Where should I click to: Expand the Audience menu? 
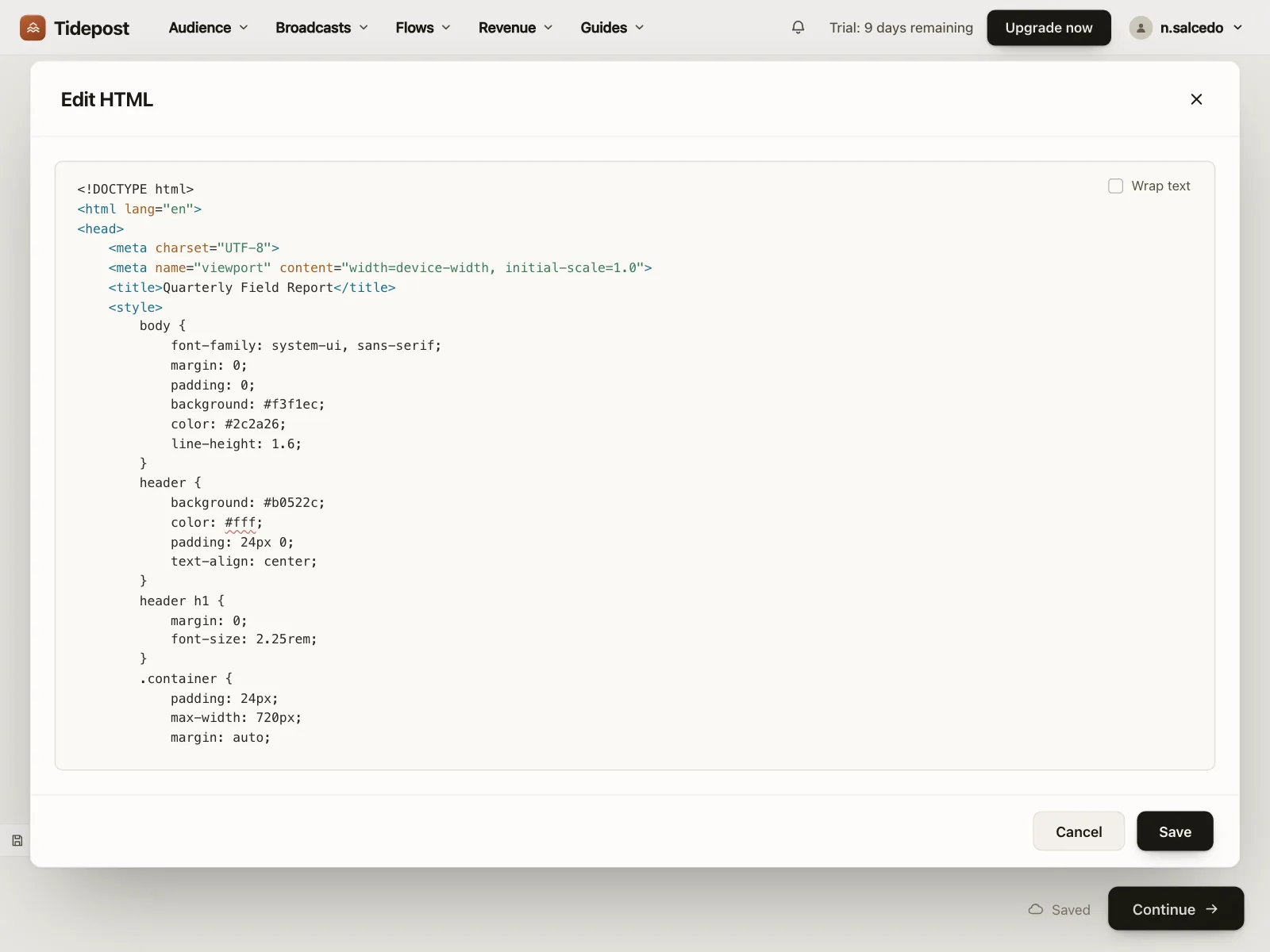click(x=208, y=28)
